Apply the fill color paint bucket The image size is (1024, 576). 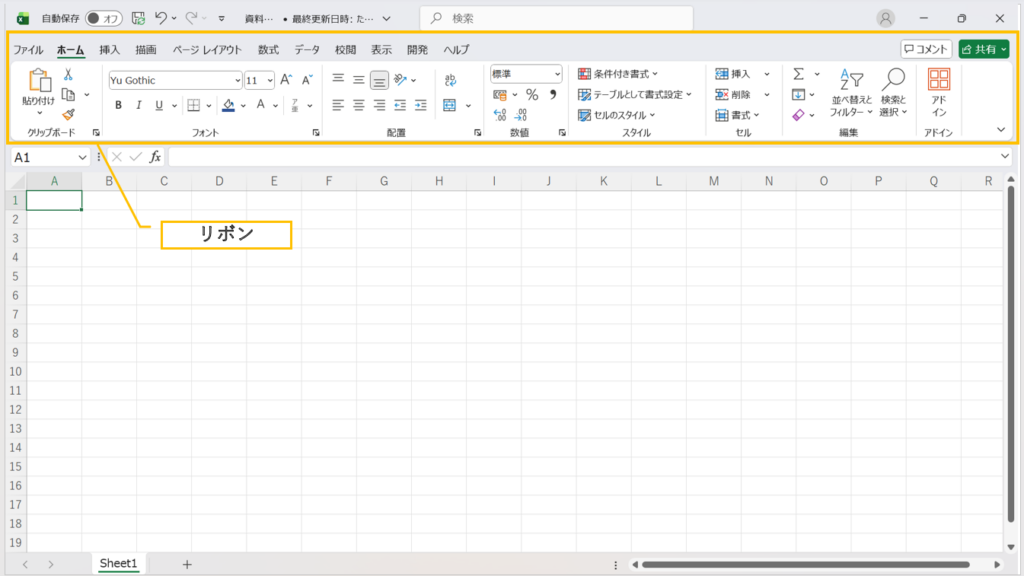228,105
